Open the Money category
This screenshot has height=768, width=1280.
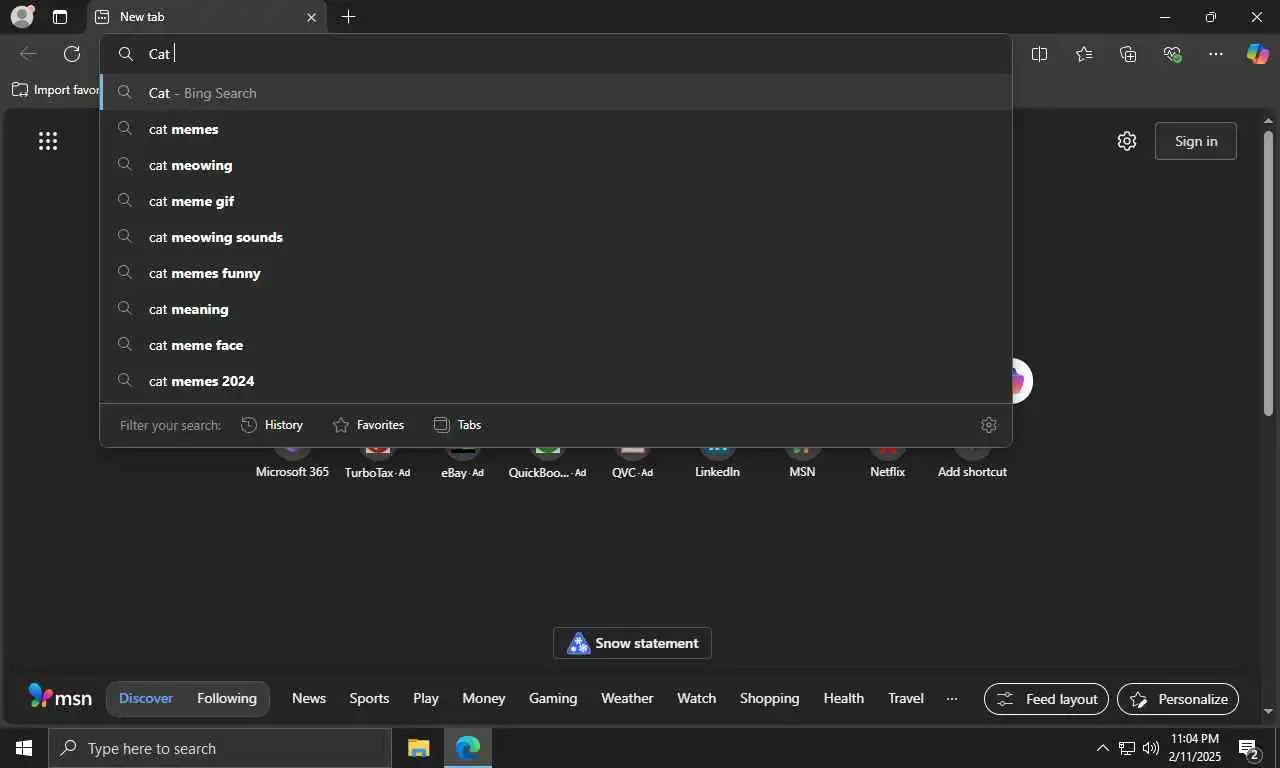pyautogui.click(x=484, y=698)
